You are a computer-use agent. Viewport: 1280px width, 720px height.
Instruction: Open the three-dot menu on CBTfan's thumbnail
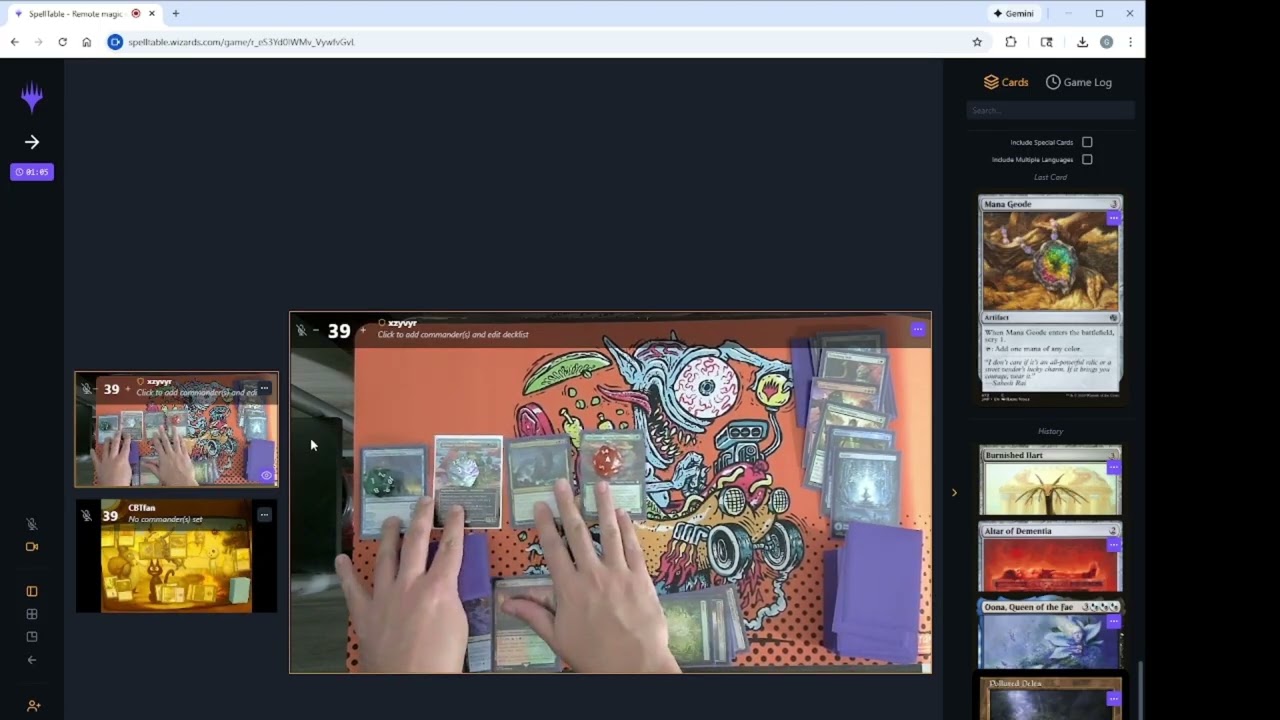point(264,515)
